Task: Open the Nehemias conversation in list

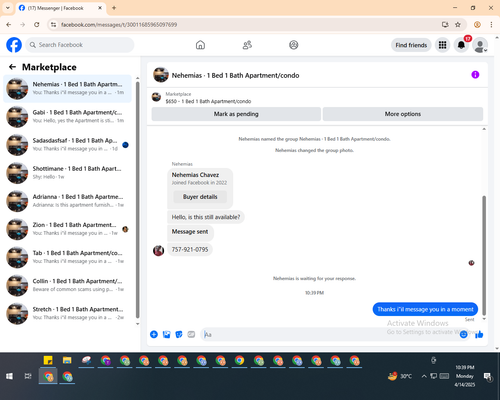Action: point(67,89)
